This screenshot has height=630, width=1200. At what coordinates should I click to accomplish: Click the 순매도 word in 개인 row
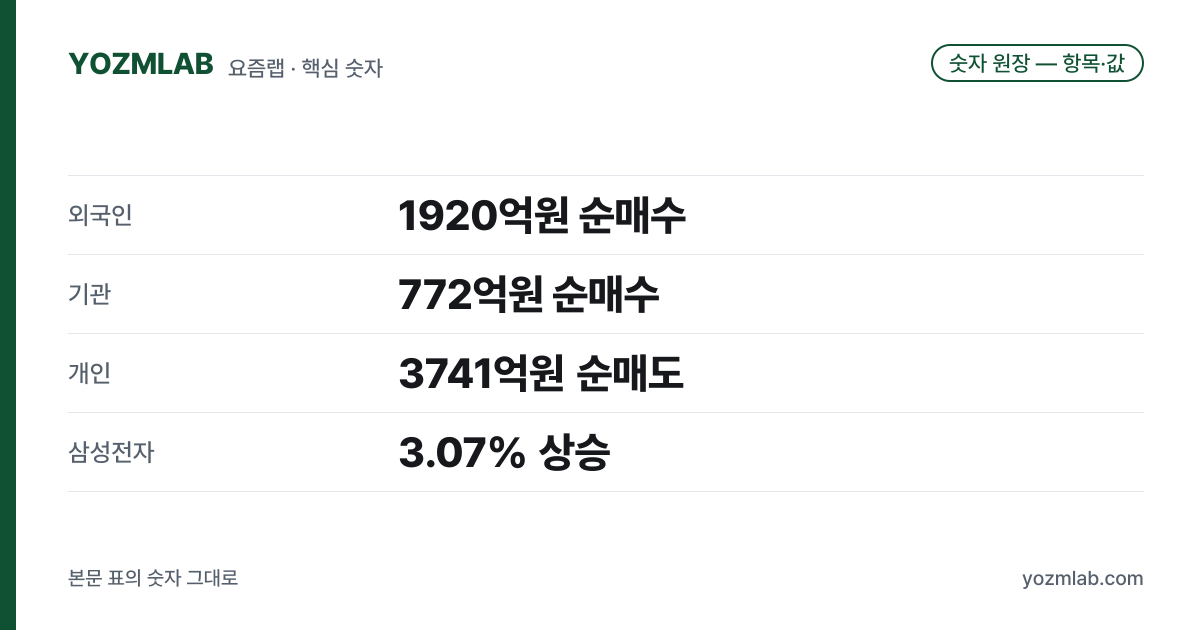(x=631, y=373)
